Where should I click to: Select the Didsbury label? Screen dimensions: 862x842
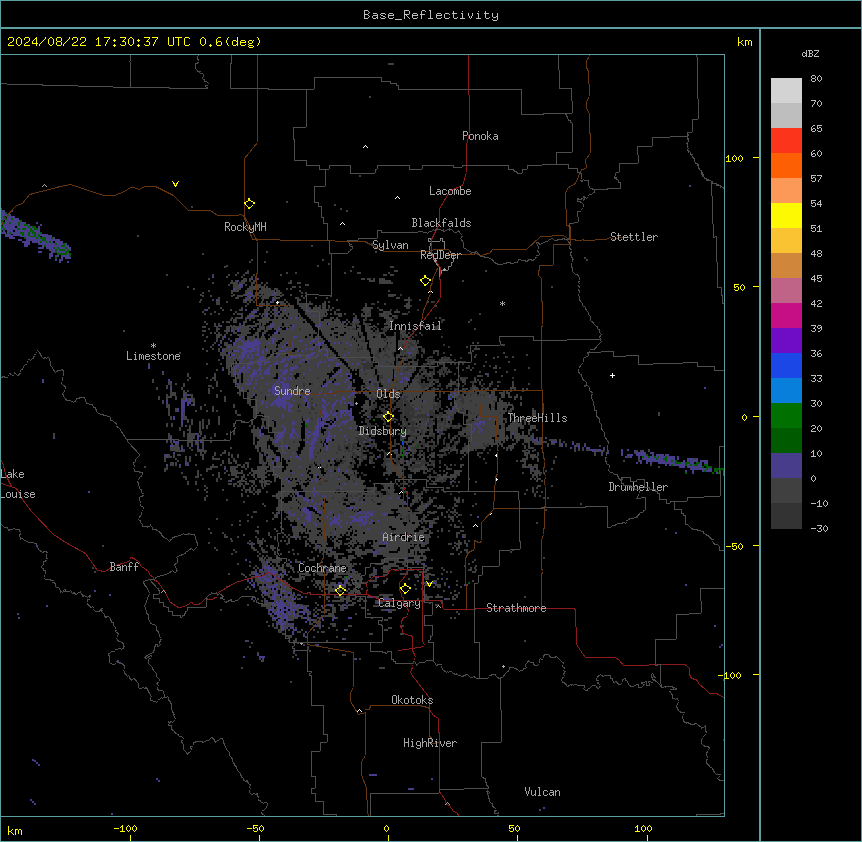[x=383, y=431]
